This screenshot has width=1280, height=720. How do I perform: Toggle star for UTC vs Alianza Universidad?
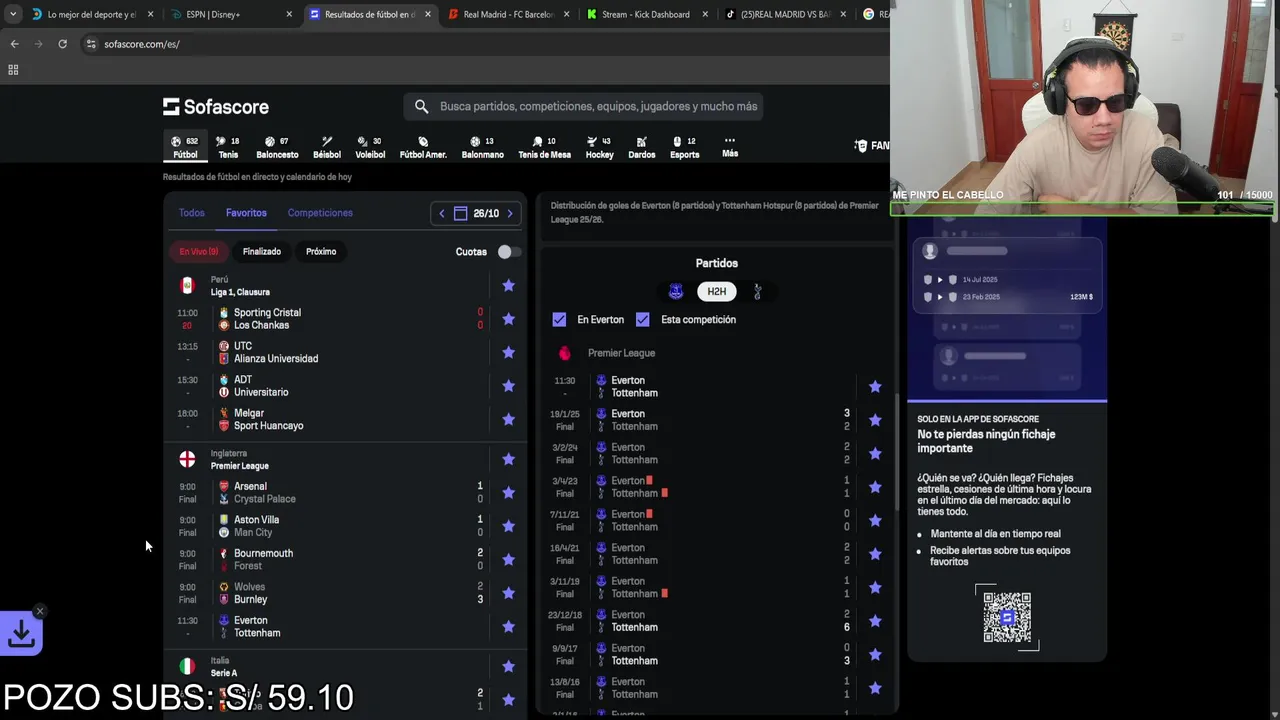tap(508, 352)
